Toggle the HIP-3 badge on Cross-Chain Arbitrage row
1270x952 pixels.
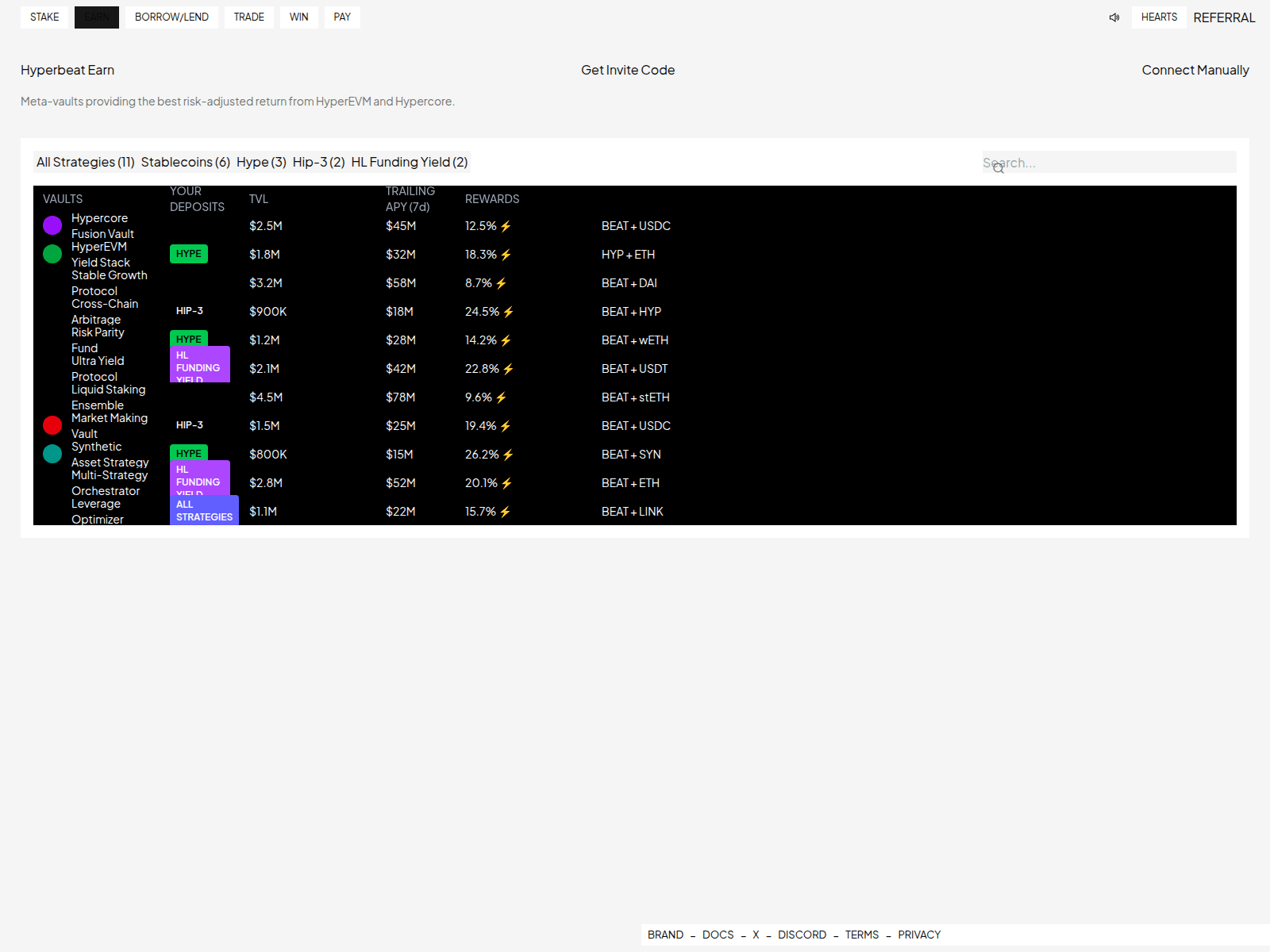pos(189,310)
